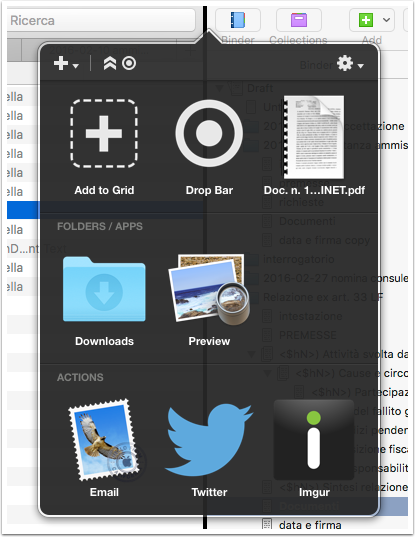Click the double-chevron collapse icon in popup header
The image size is (415, 537).
click(x=110, y=63)
